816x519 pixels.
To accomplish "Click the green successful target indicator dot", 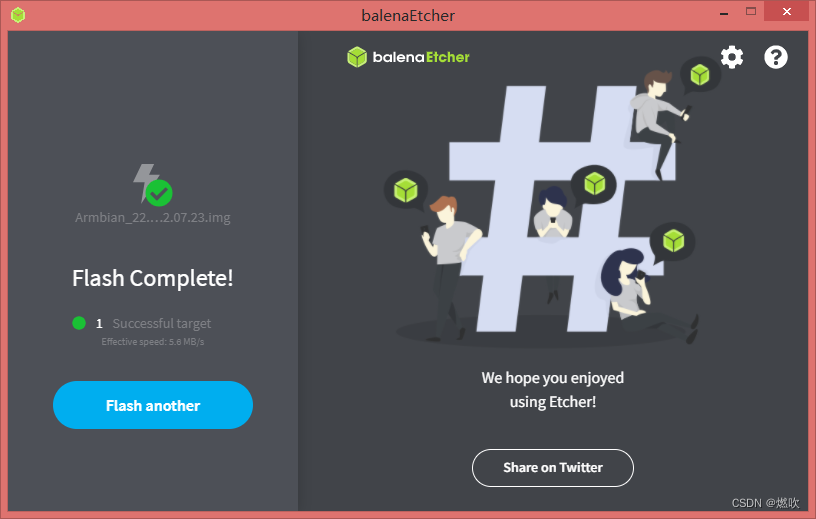I will (79, 323).
